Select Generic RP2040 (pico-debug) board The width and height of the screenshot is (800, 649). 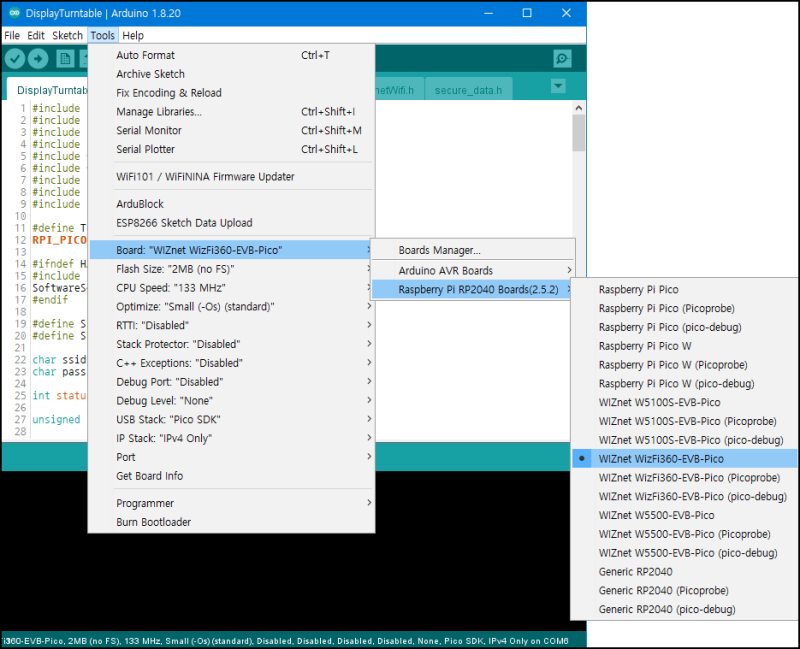tap(684, 610)
